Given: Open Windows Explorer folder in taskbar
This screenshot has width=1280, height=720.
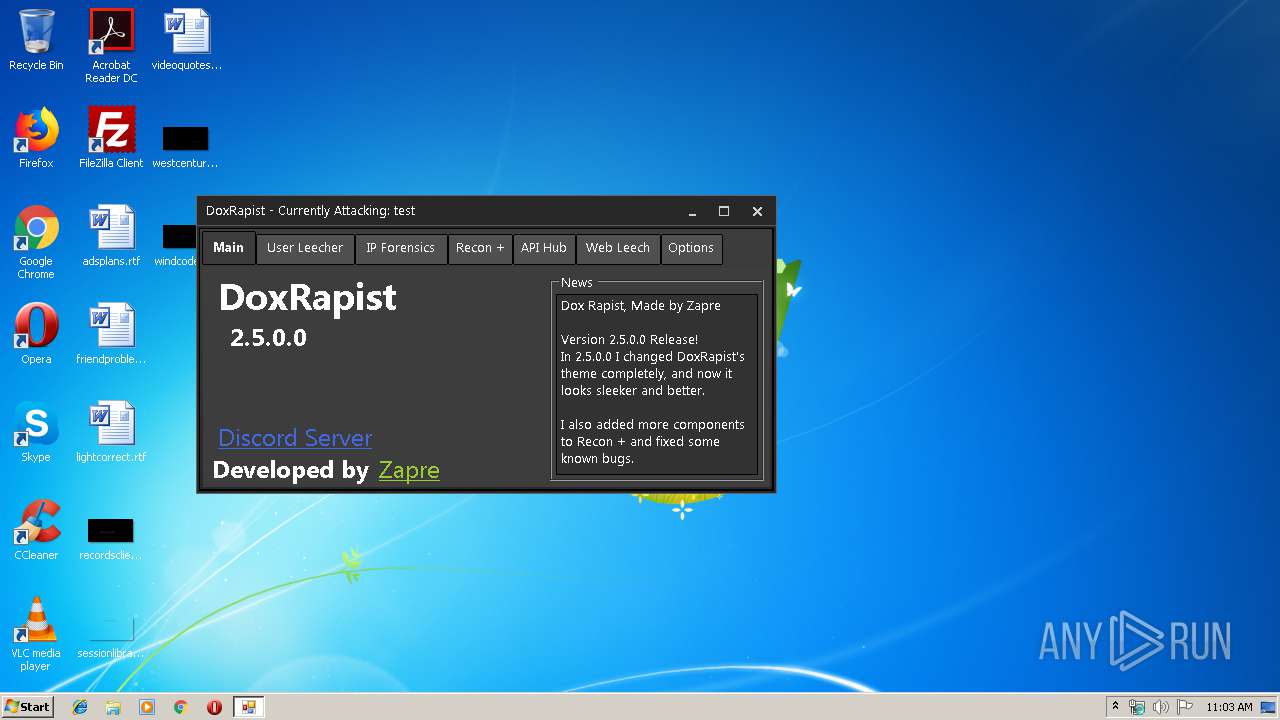Looking at the screenshot, I should coord(113,707).
